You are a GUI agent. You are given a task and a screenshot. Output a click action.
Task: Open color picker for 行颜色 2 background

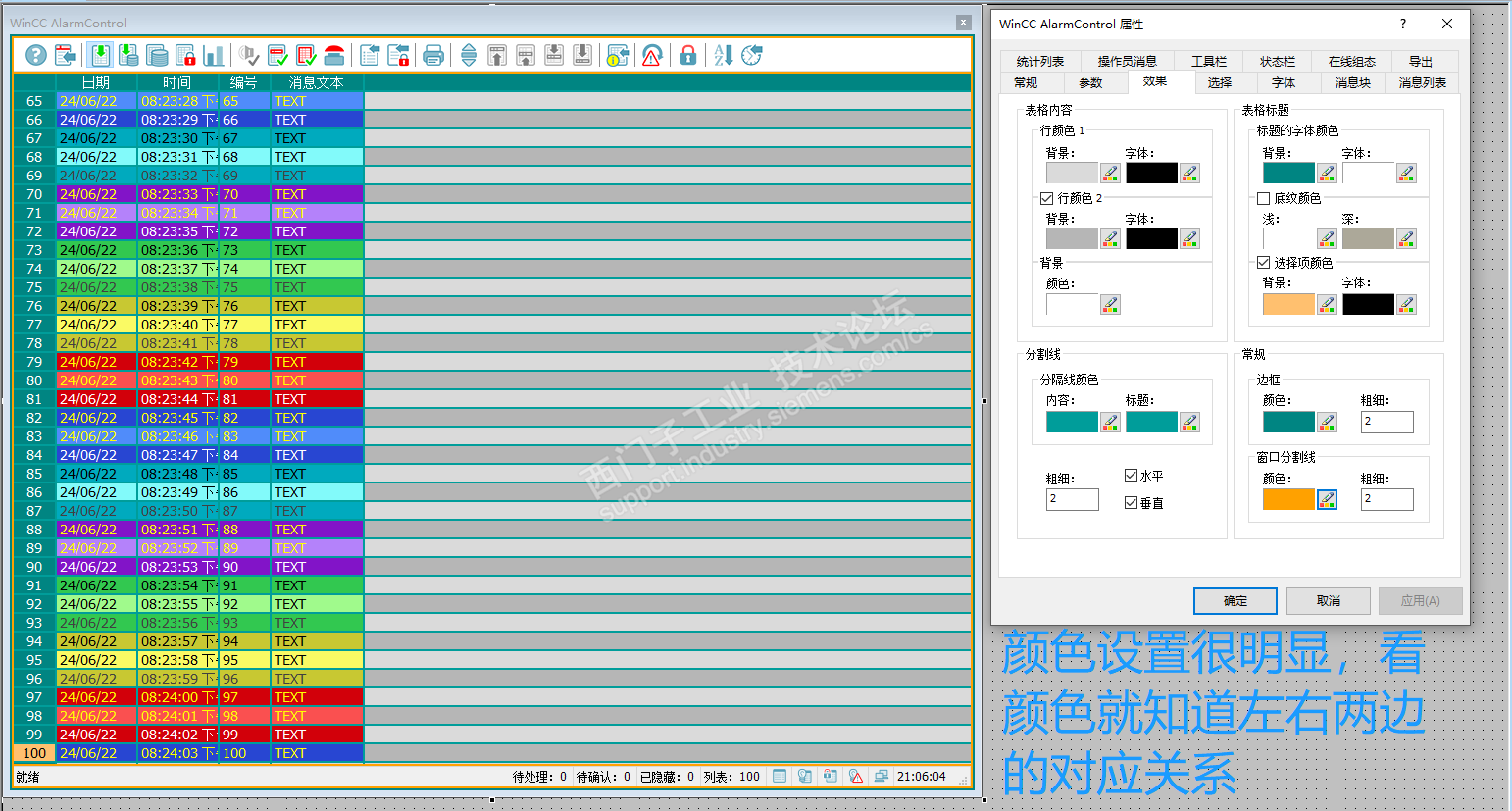(1110, 238)
